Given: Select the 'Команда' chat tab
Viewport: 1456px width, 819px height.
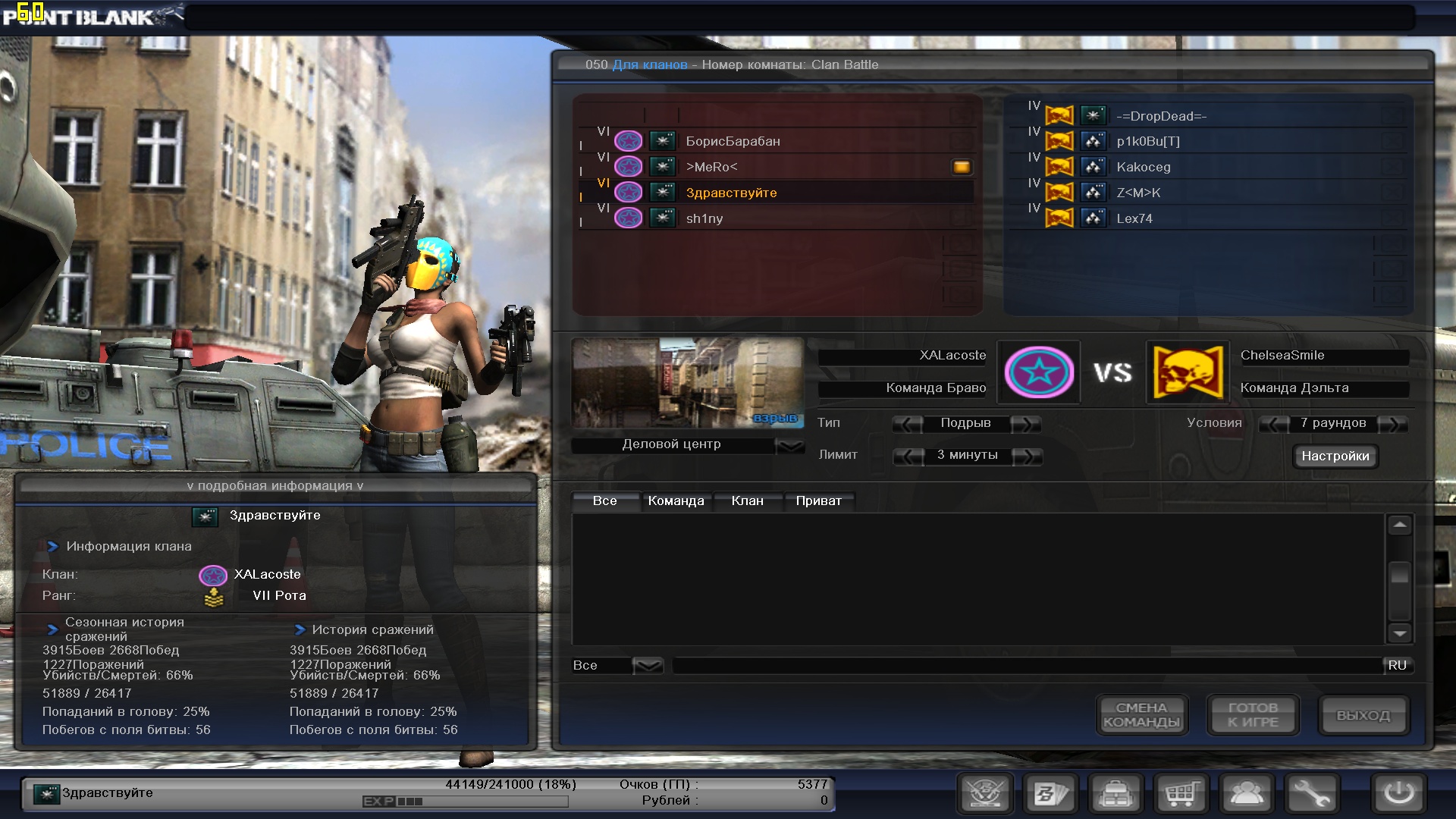Looking at the screenshot, I should (676, 501).
